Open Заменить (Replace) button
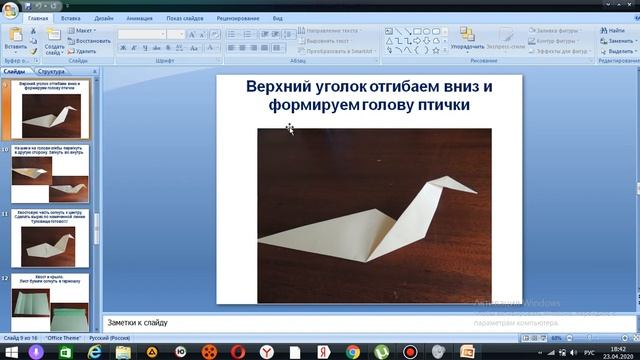640x360 pixels. point(618,41)
